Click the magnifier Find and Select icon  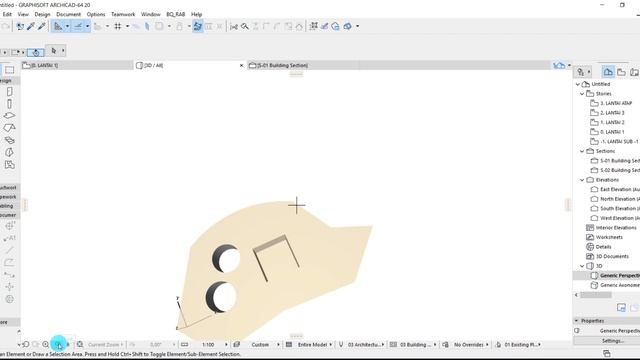[244, 27]
